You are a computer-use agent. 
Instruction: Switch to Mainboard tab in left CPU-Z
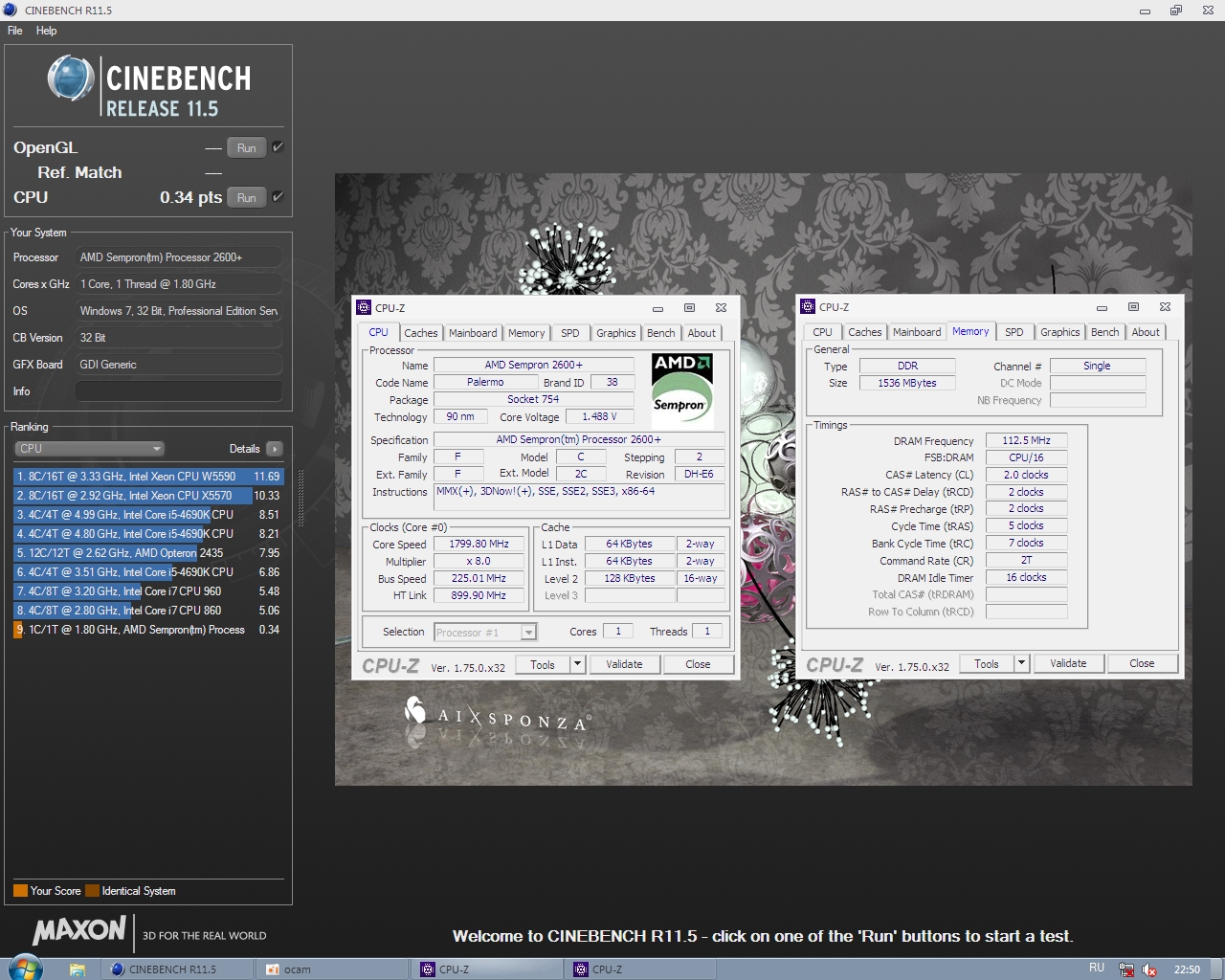pos(473,333)
